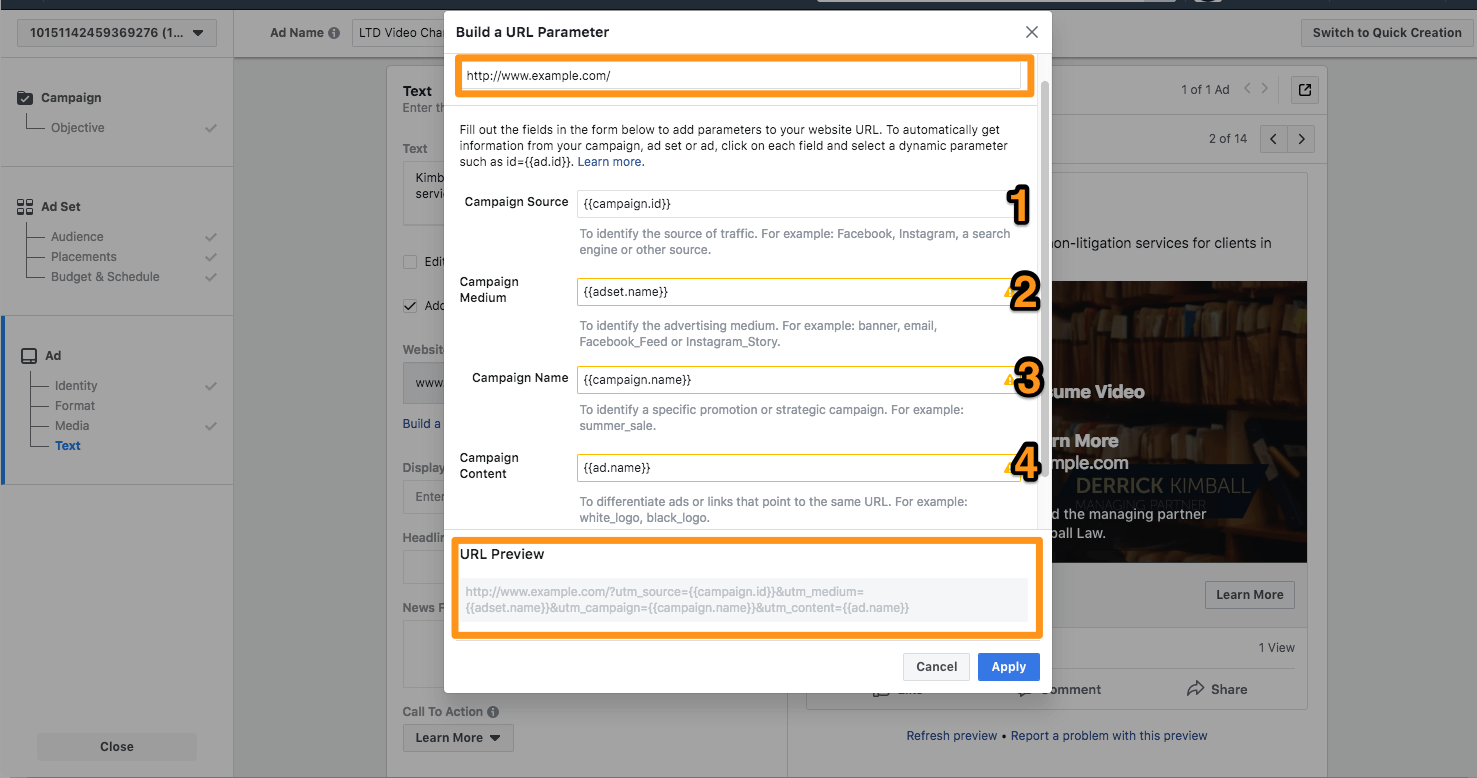Viewport: 1477px width, 778px height.
Task: Click Switch to Quick Creation button
Action: click(1386, 33)
